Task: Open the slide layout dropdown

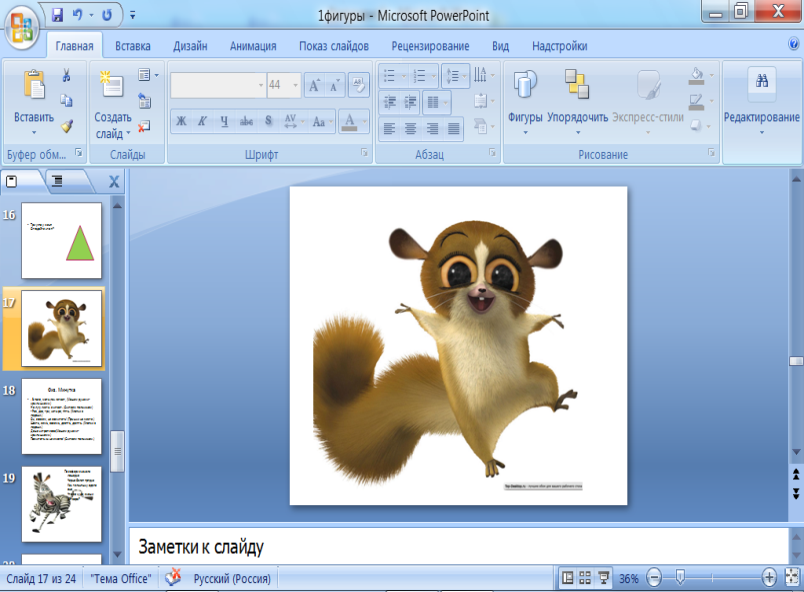Action: (148, 75)
